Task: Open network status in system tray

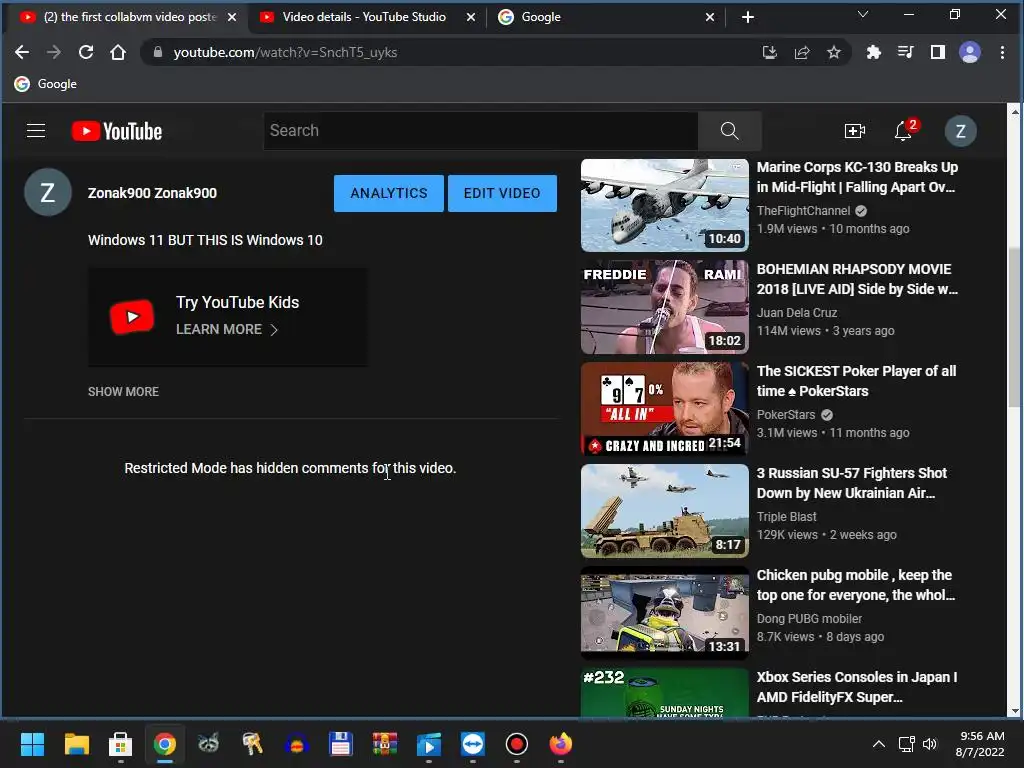Action: 906,744
